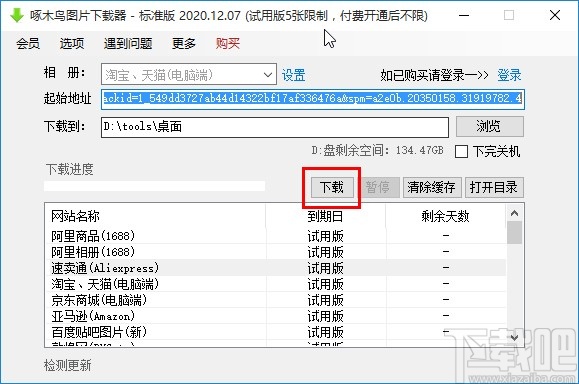This screenshot has height=384, width=579.
Task: Click the 打开目录 button
Action: click(x=494, y=188)
